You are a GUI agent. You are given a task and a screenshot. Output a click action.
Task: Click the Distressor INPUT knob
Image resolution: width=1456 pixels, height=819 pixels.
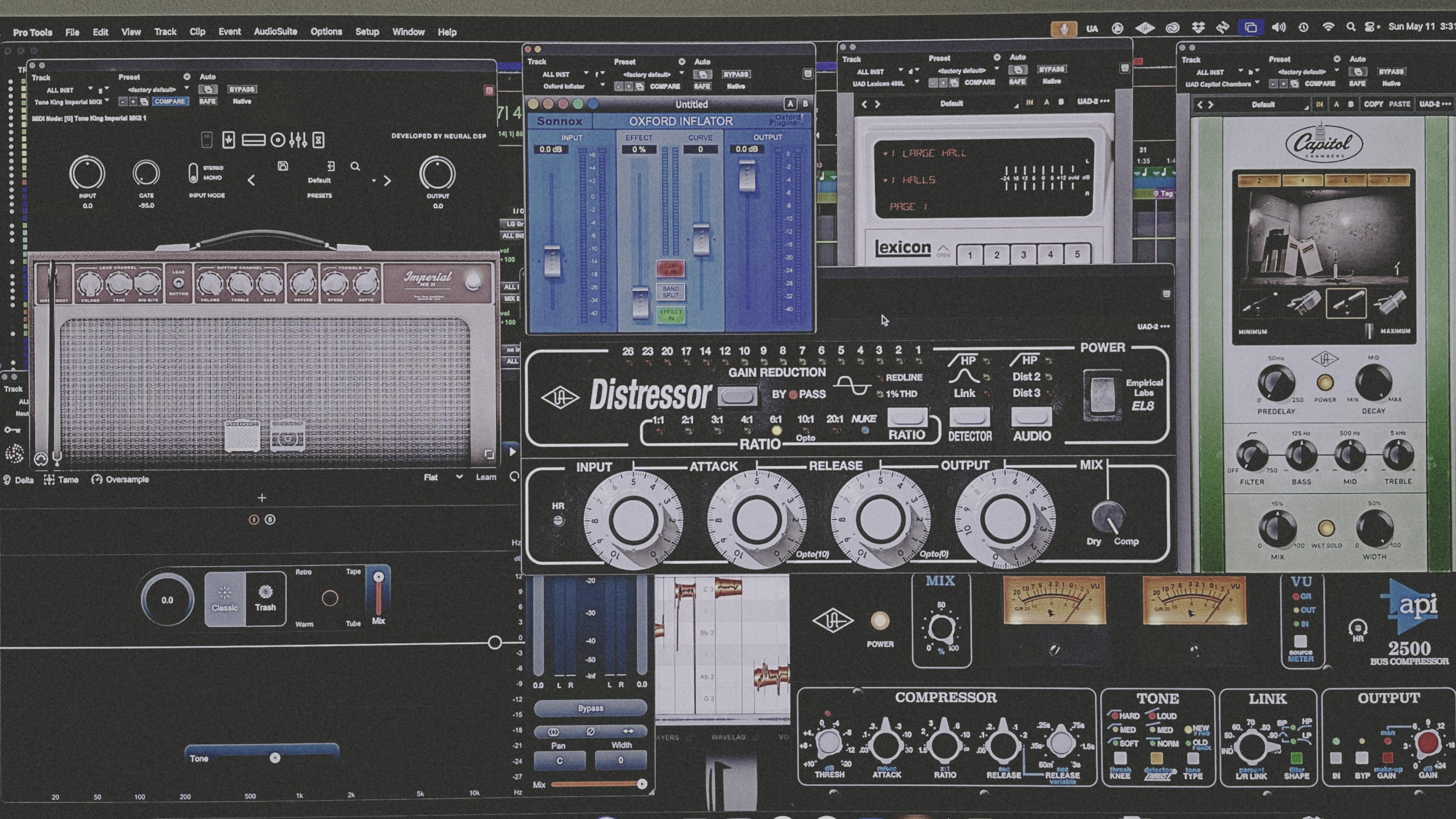634,519
